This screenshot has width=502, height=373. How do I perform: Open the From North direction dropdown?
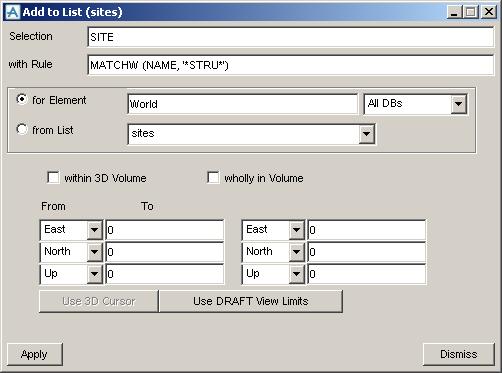coord(95,252)
